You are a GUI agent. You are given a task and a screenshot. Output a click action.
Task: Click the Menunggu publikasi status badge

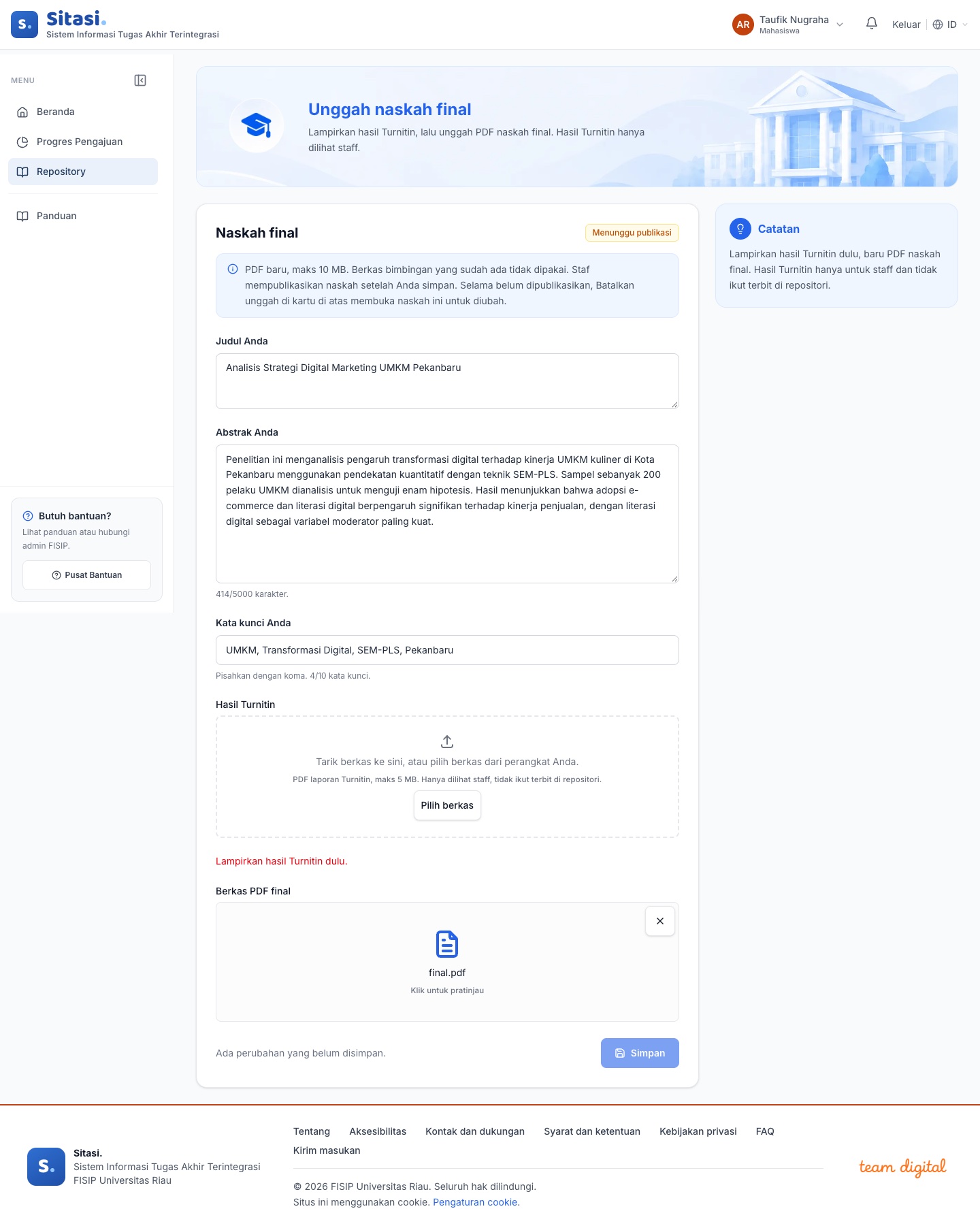pos(632,233)
